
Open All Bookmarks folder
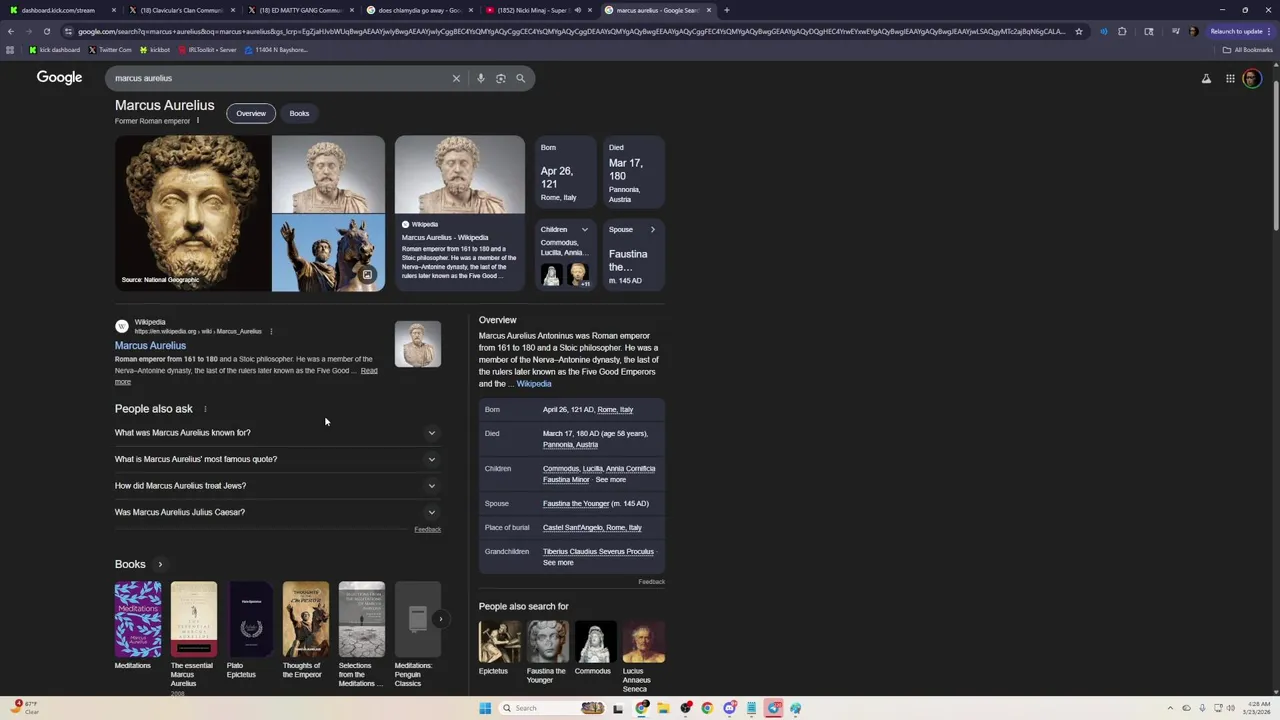1248,50
